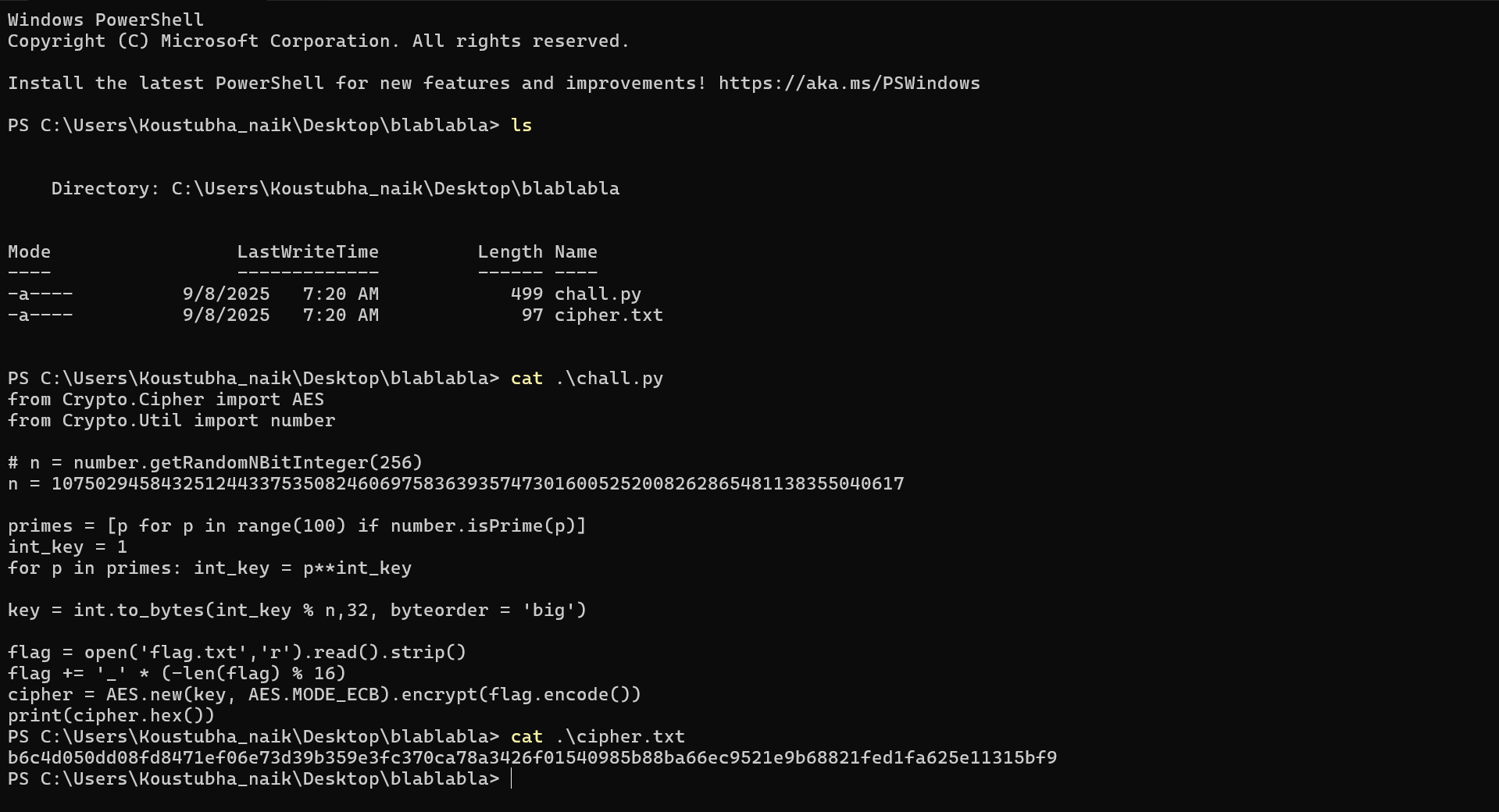The width and height of the screenshot is (1499, 812).
Task: Click the large integer value of n
Action: point(477,484)
